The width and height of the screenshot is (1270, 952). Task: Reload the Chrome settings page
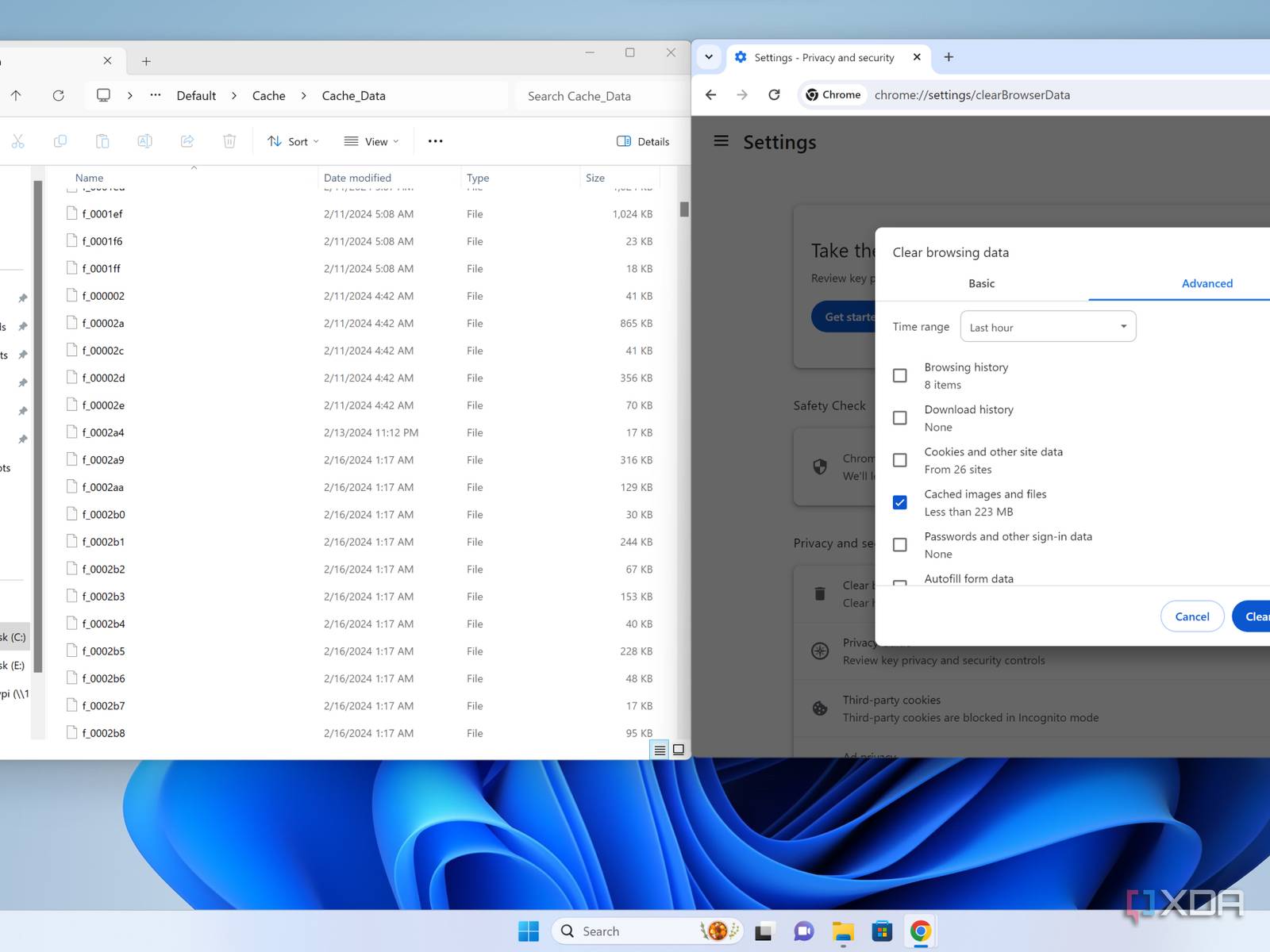774,95
